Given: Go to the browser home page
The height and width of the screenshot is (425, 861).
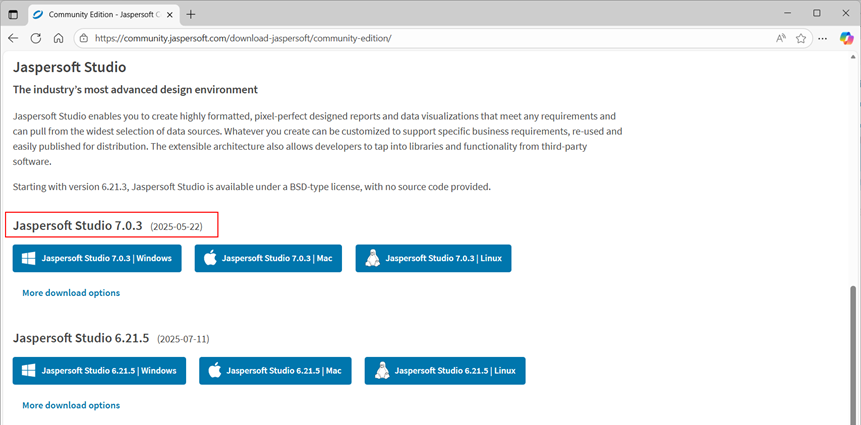Looking at the screenshot, I should pyautogui.click(x=59, y=38).
